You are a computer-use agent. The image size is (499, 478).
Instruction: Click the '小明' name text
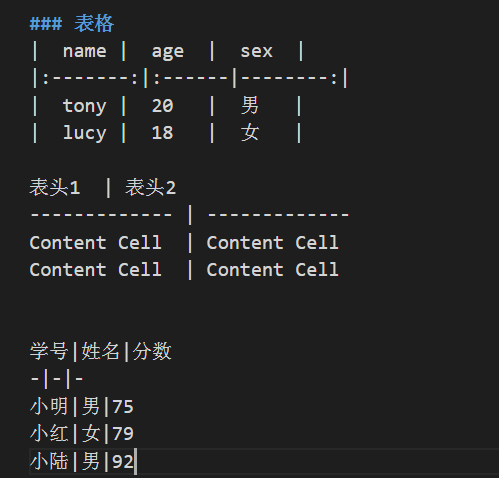tap(49, 406)
